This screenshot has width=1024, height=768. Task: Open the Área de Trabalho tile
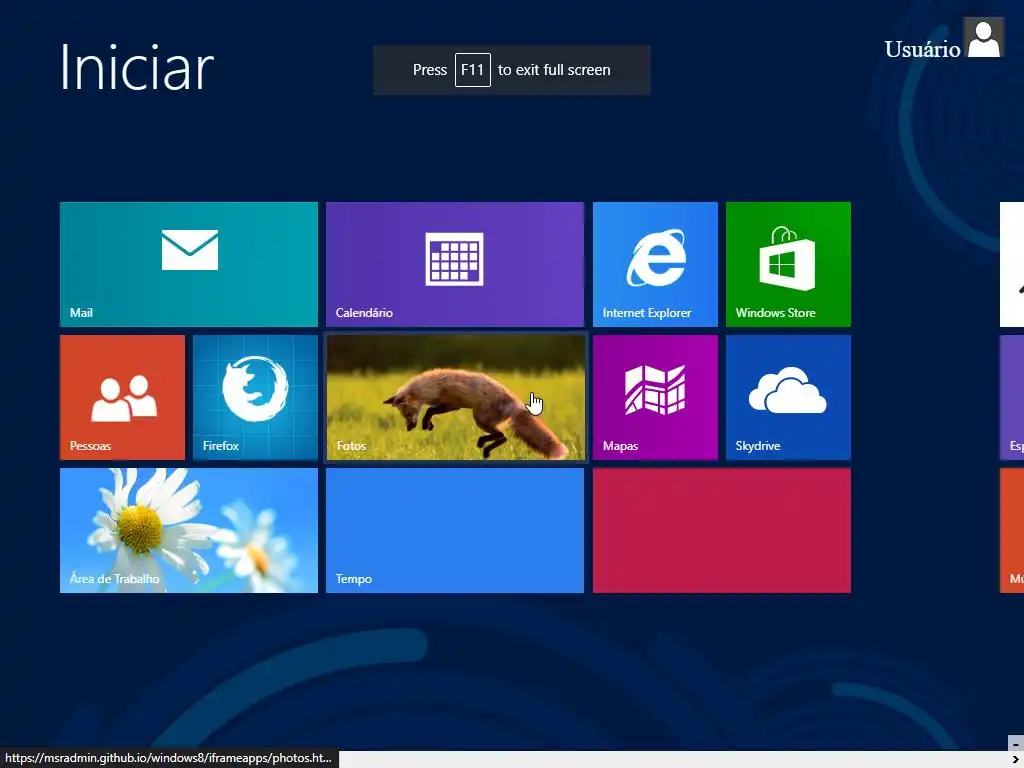point(189,530)
